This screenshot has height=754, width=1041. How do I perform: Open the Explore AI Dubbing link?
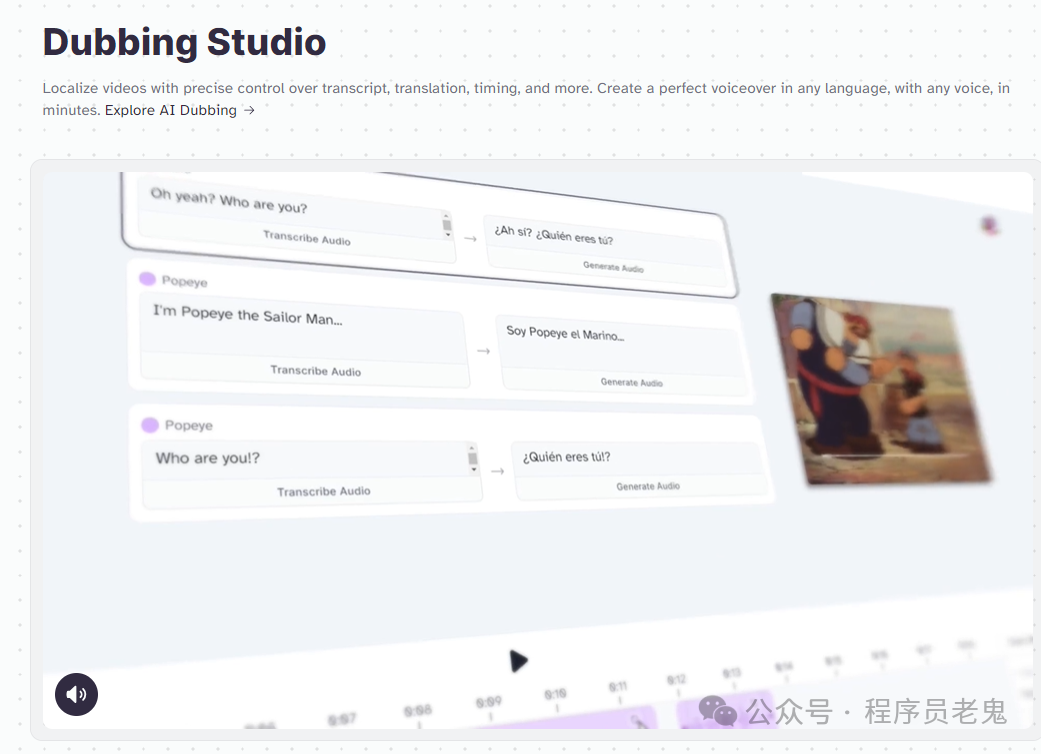(180, 110)
